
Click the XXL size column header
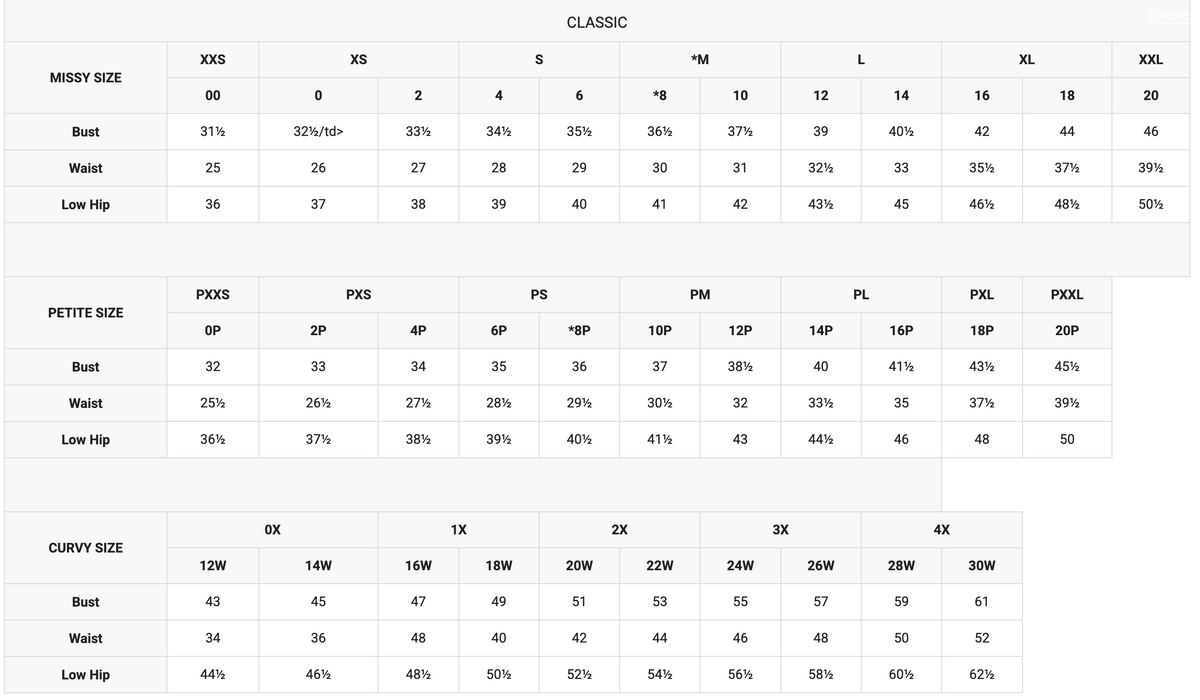point(1151,59)
